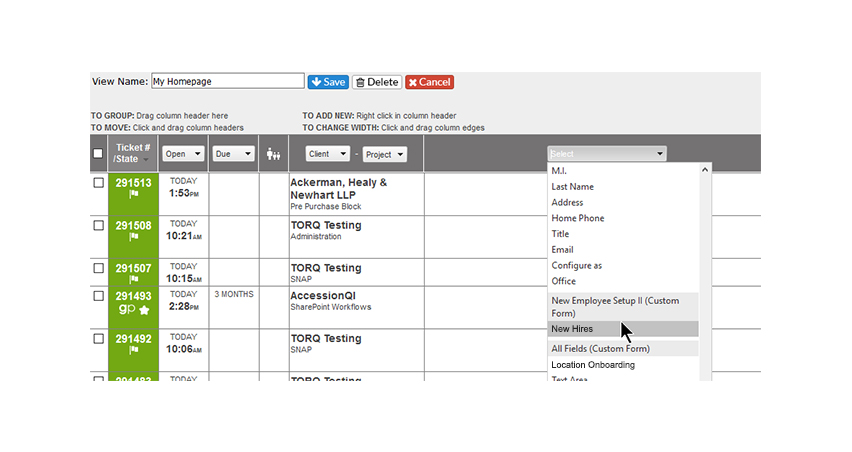
Task: Click the flag icon under ticket 291507
Action: (x=134, y=279)
